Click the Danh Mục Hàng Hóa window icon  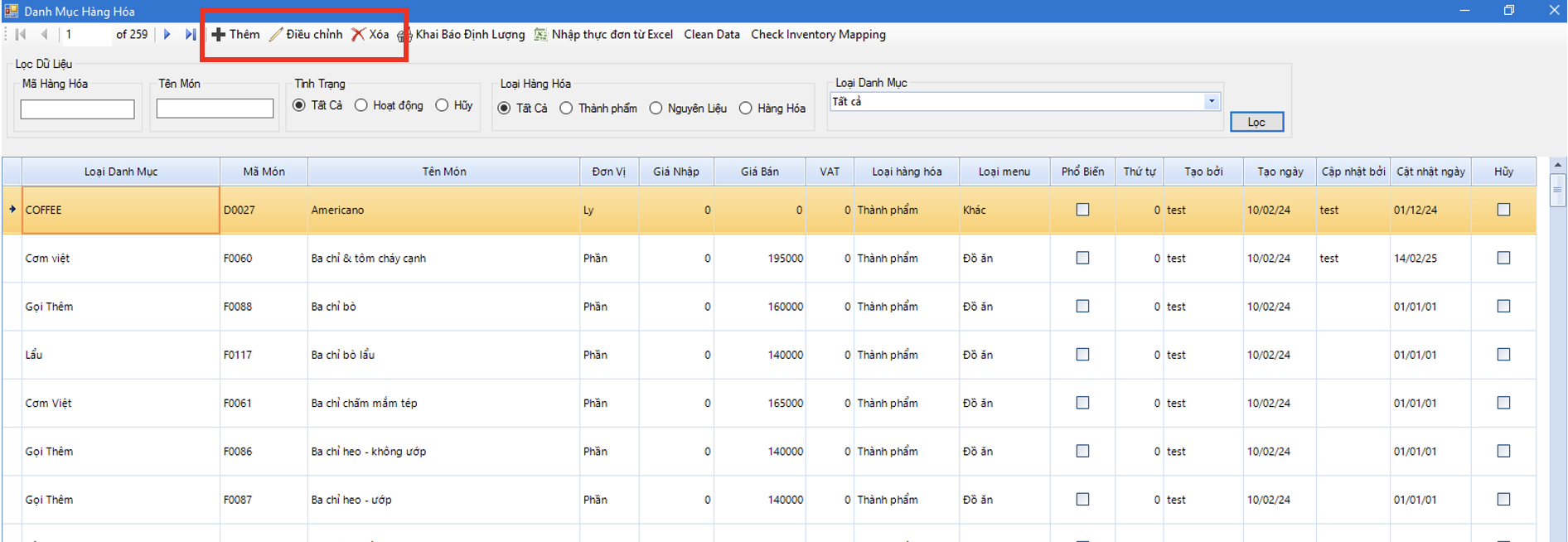pyautogui.click(x=11, y=11)
